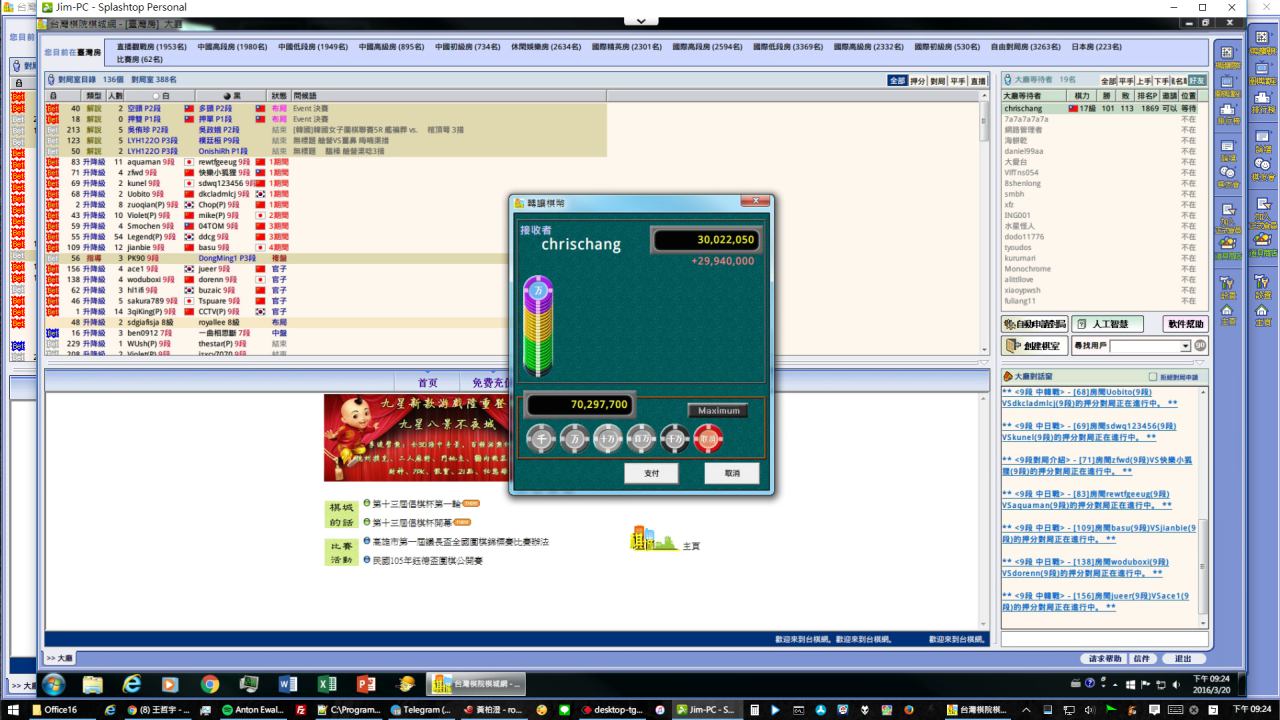Open the remote desktop Start orb
1280x720 pixels.
click(x=53, y=685)
